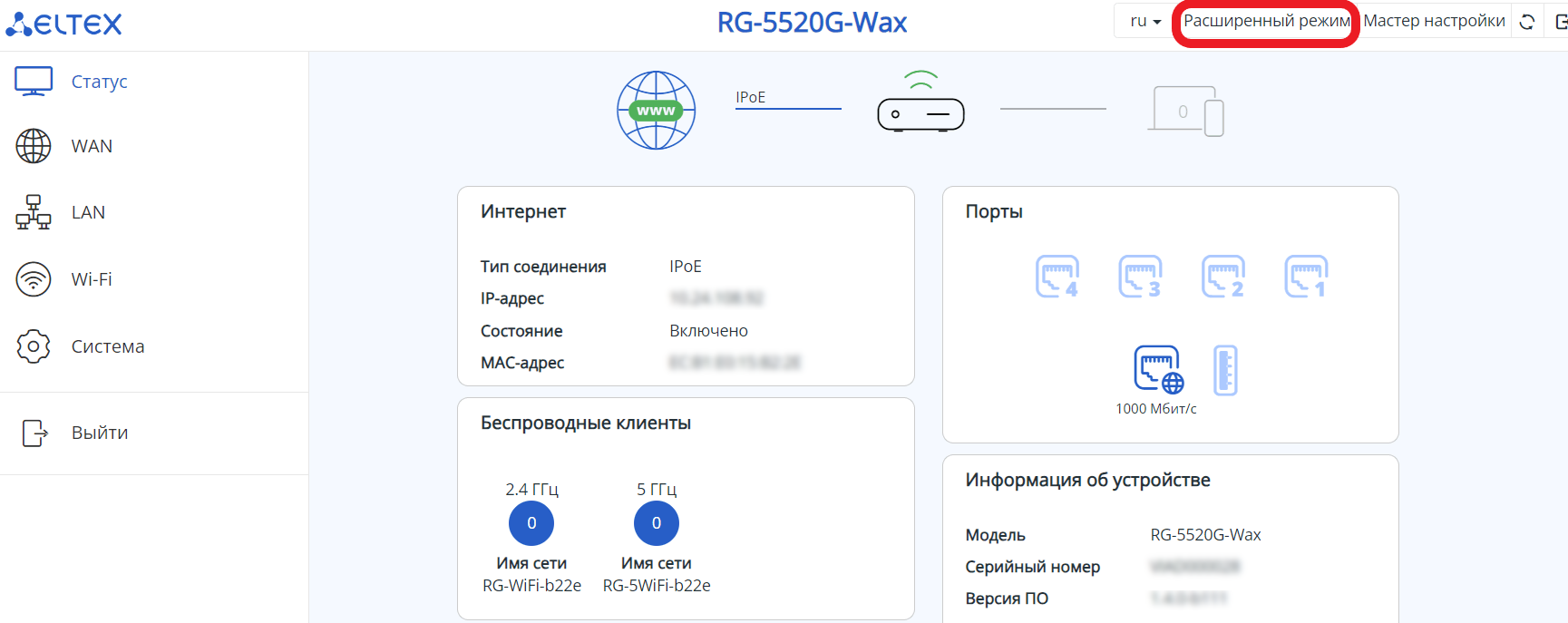Select LAN port 2 icon

coord(1223,277)
